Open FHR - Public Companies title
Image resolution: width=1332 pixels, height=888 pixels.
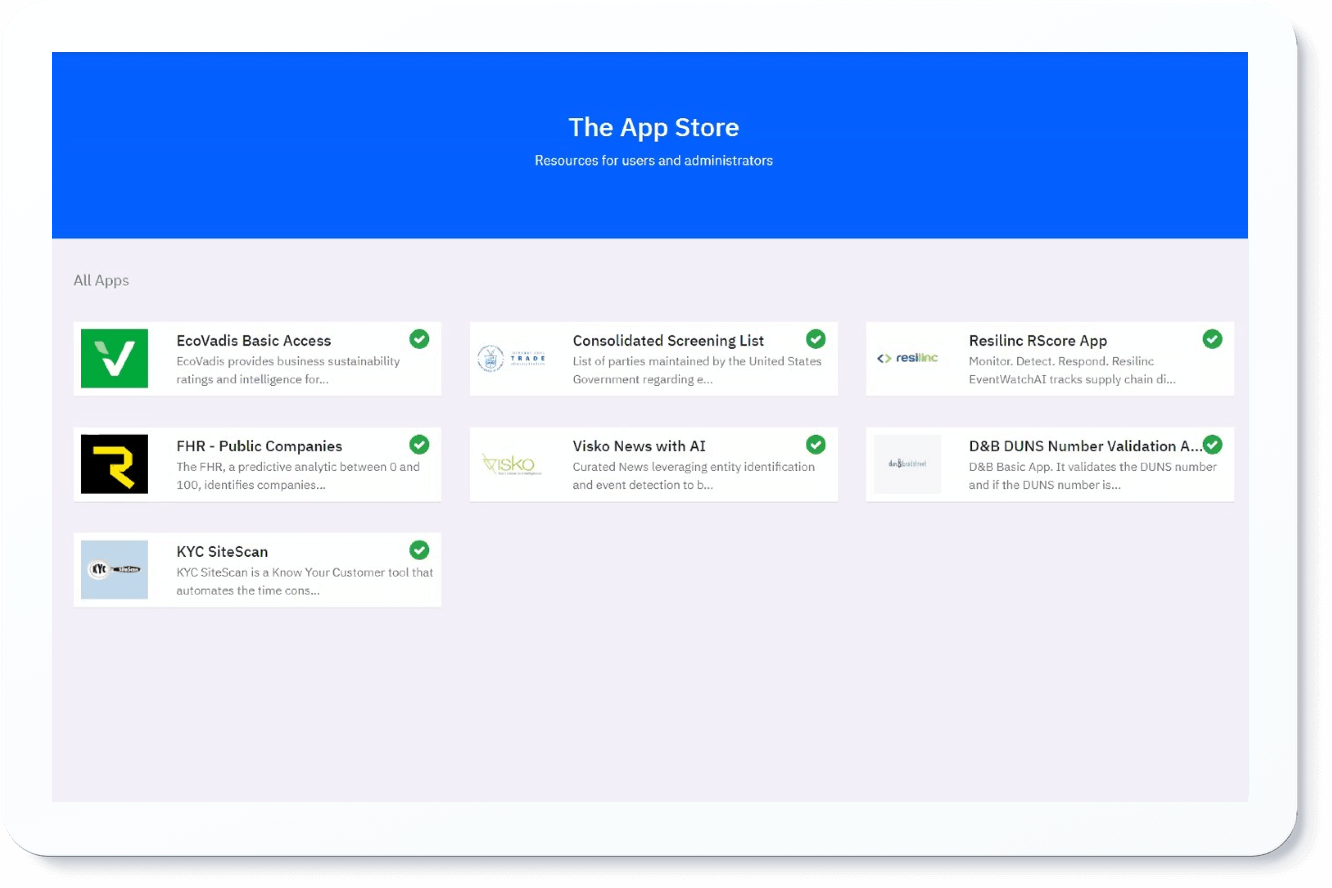coord(260,446)
